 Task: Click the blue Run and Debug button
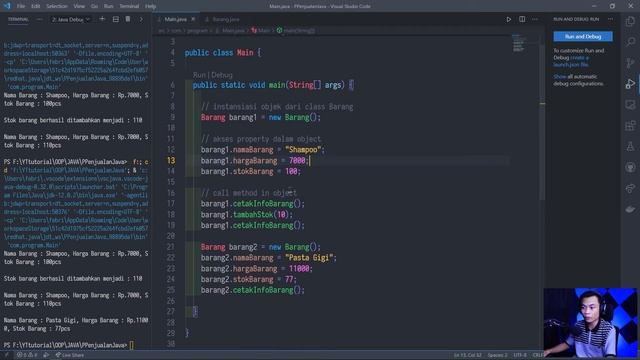583,36
